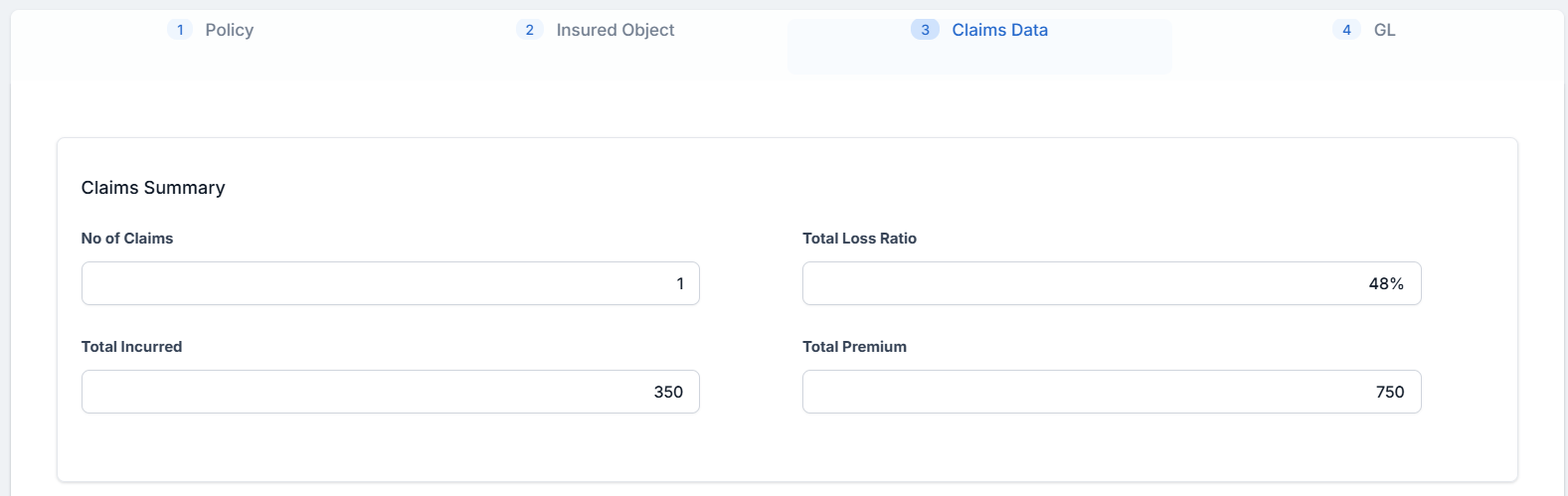This screenshot has width=1568, height=496.
Task: Click the Total Incurred label text
Action: tap(131, 347)
